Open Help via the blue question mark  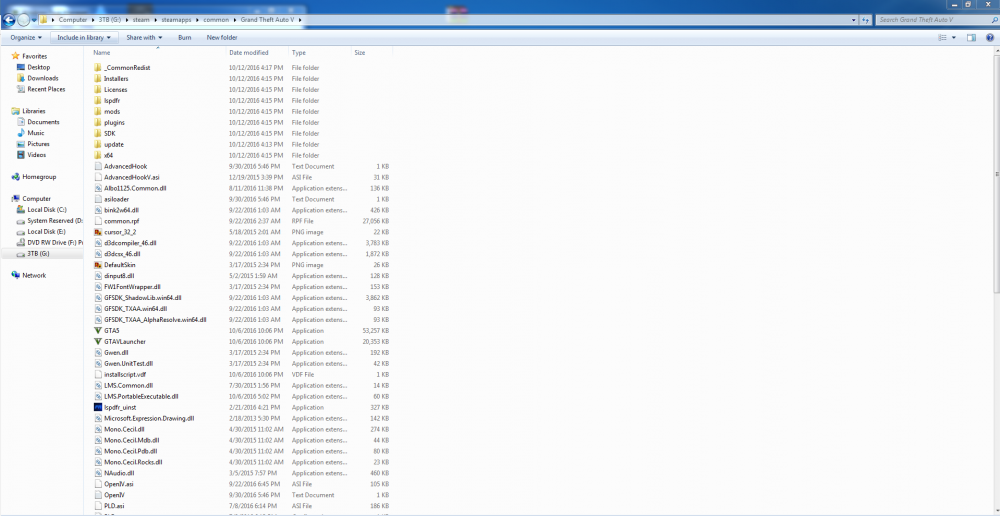[990, 38]
